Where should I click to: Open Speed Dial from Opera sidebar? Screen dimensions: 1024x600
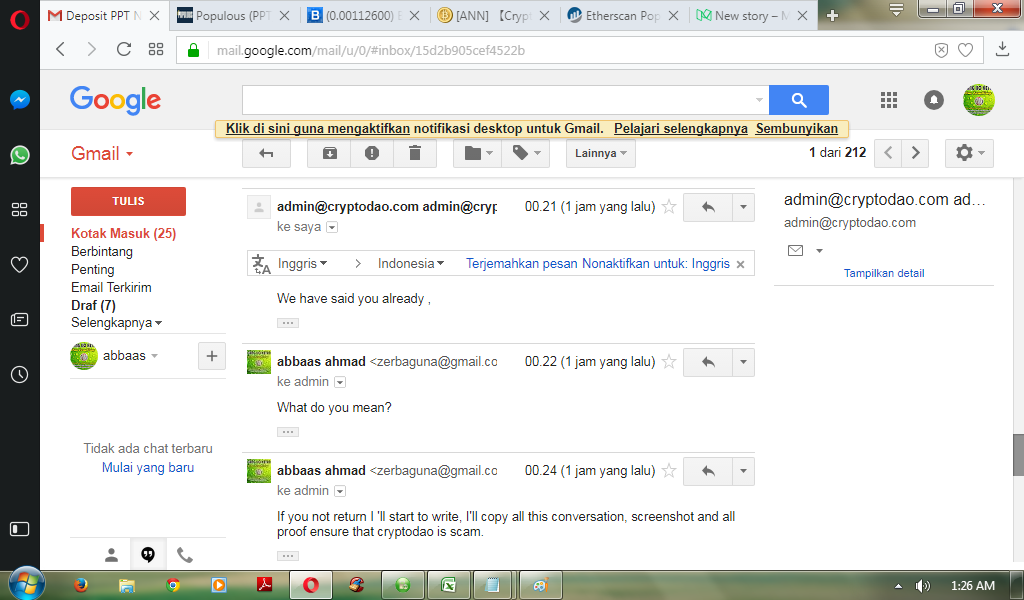coord(20,210)
